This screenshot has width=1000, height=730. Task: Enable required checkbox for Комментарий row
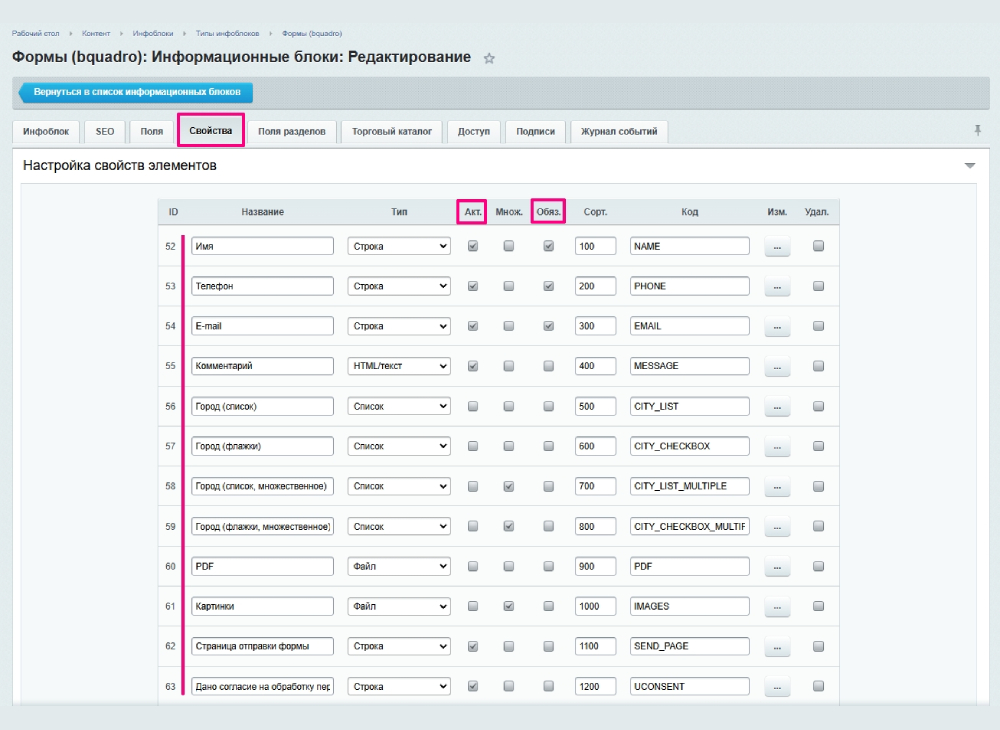point(548,366)
